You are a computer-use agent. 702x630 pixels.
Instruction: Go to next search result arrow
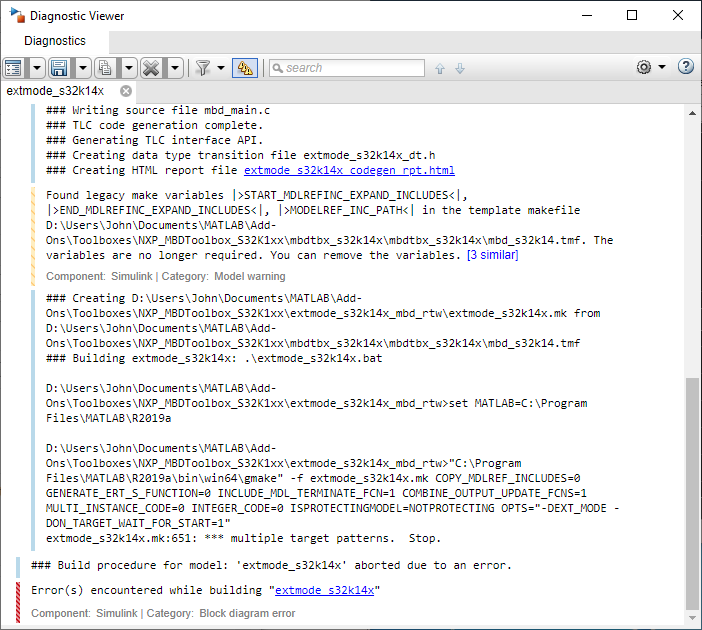pos(460,69)
